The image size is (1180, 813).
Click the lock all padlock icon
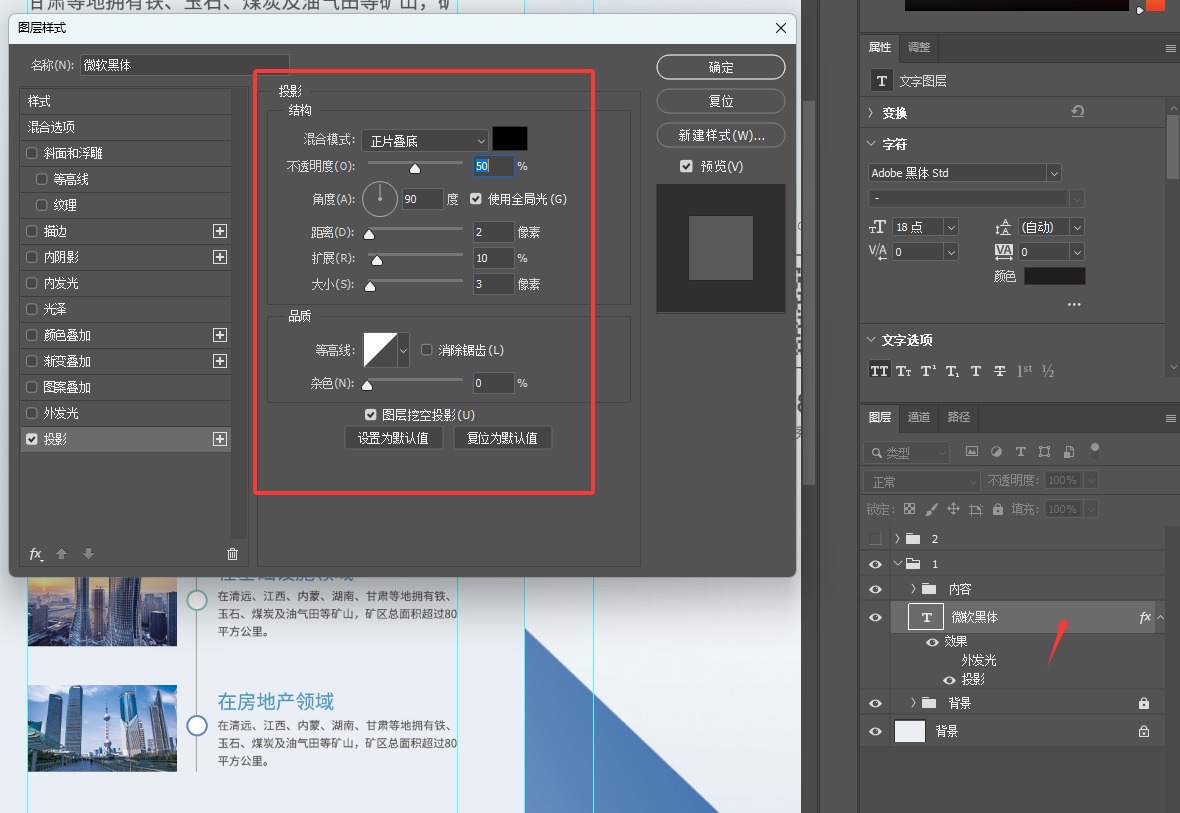click(998, 509)
